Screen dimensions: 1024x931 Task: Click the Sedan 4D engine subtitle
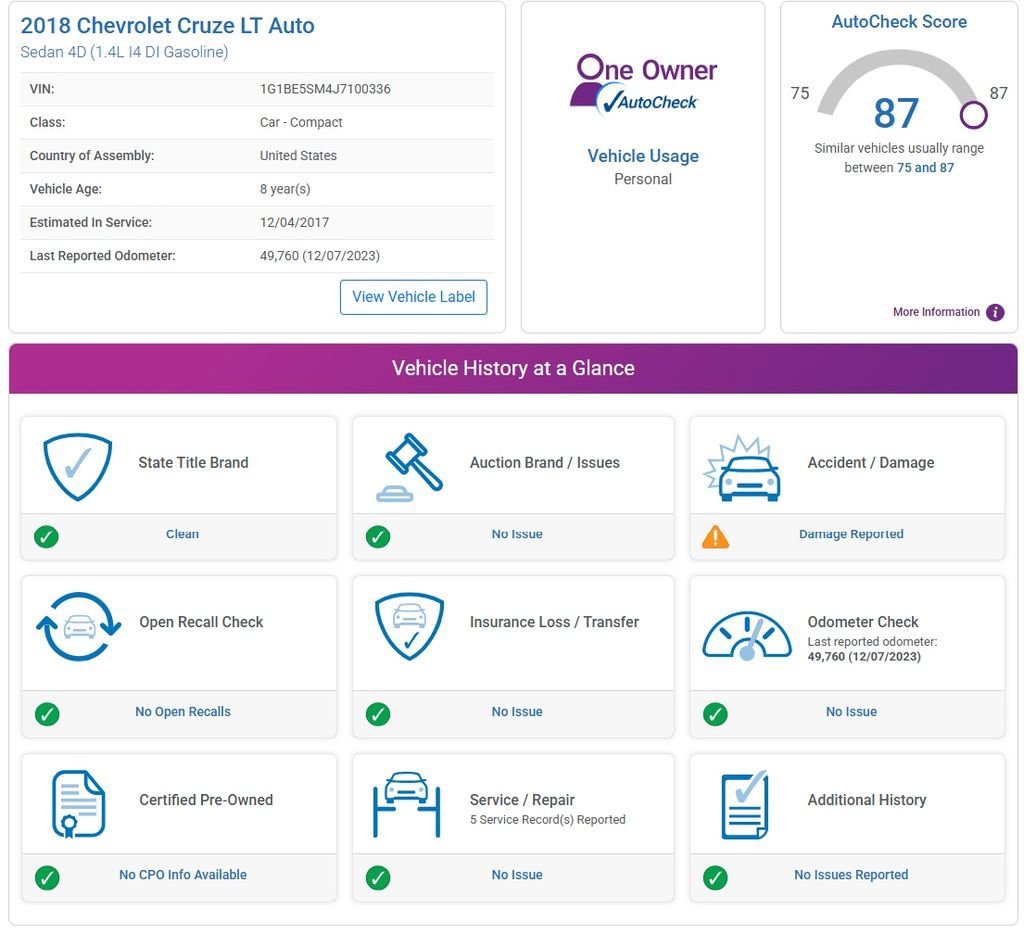(x=124, y=52)
